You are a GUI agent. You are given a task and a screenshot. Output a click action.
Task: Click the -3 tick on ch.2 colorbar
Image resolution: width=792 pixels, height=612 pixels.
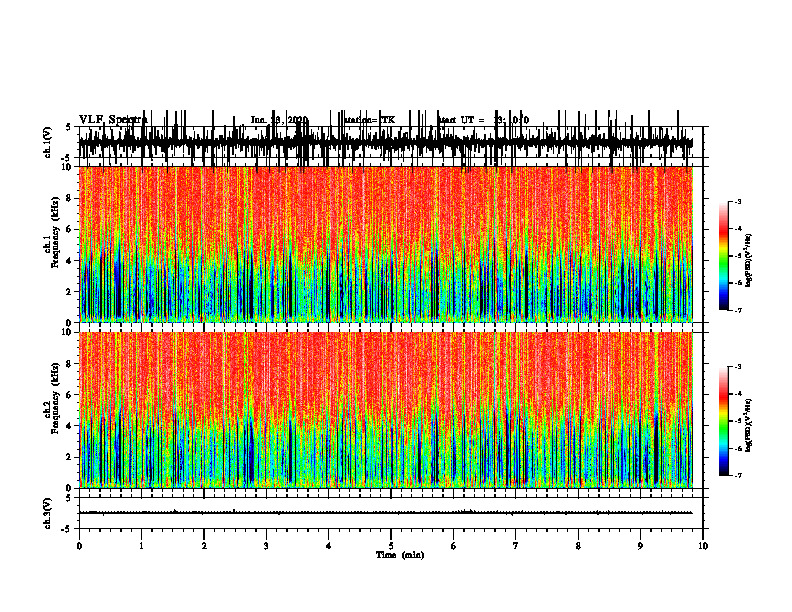(x=737, y=367)
